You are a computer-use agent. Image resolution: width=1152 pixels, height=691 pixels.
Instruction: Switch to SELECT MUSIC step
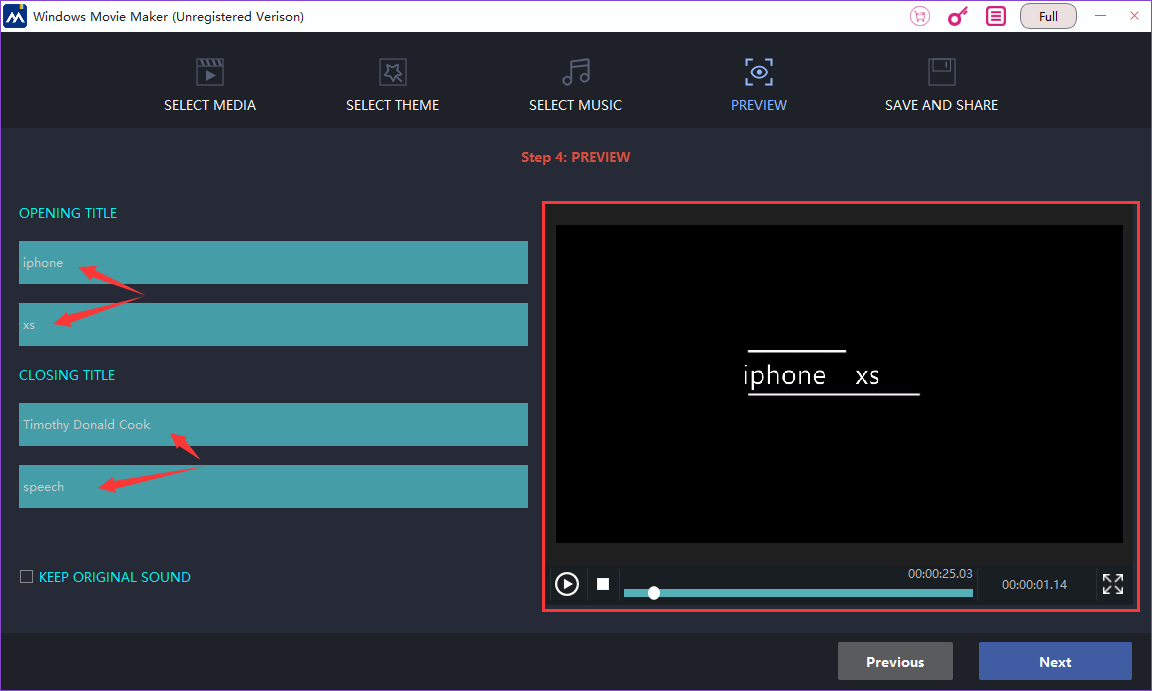pyautogui.click(x=575, y=105)
